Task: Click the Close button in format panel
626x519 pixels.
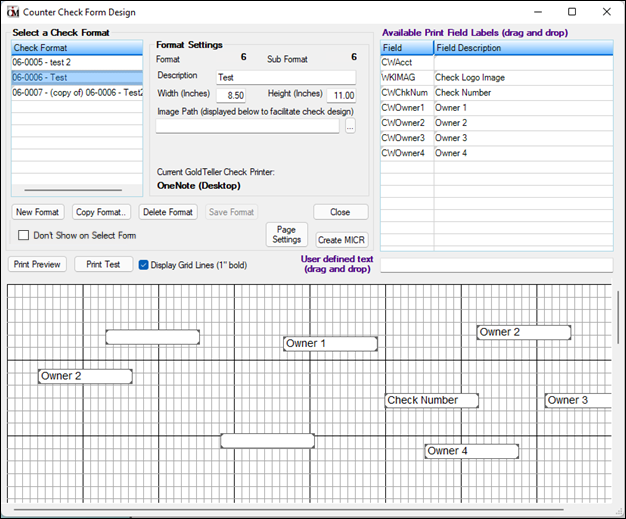Action: coord(341,212)
